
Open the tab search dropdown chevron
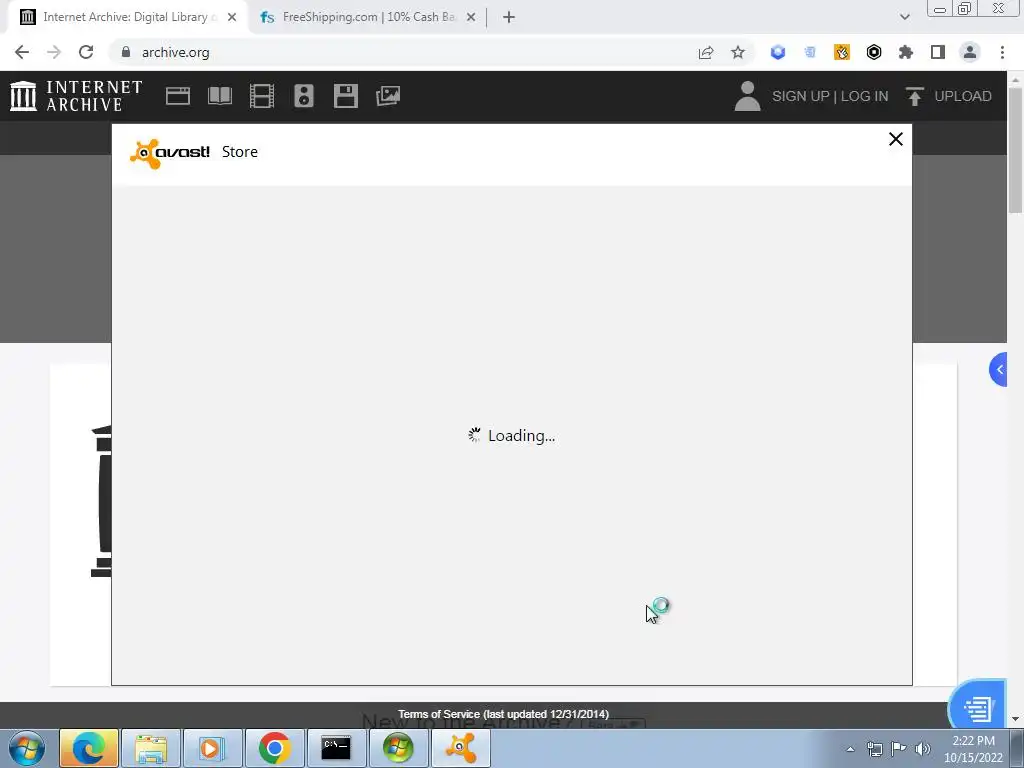pyautogui.click(x=904, y=17)
